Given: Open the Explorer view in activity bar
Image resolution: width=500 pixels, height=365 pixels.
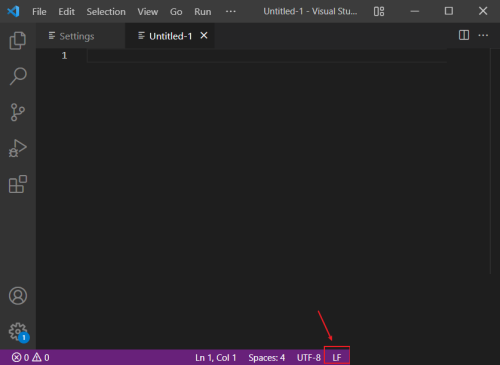Looking at the screenshot, I should coord(18,41).
